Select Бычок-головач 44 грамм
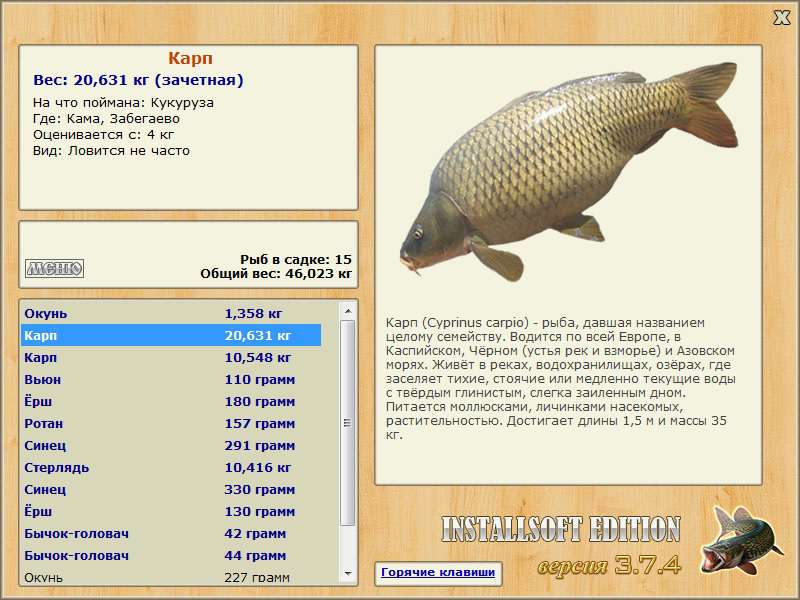 coord(170,556)
